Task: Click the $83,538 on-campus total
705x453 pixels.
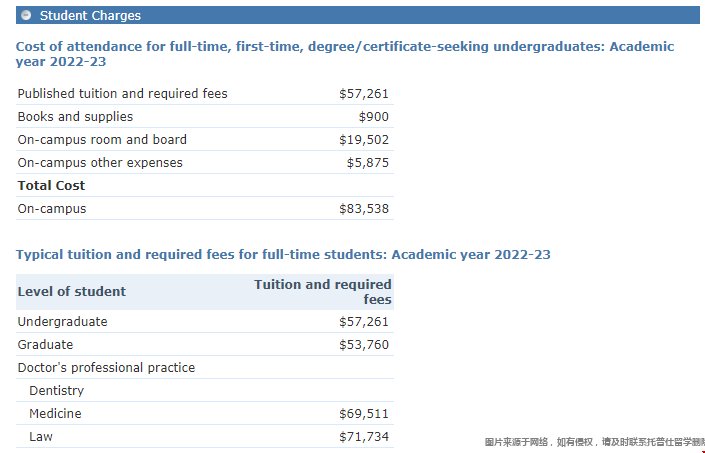Action: tap(364, 209)
